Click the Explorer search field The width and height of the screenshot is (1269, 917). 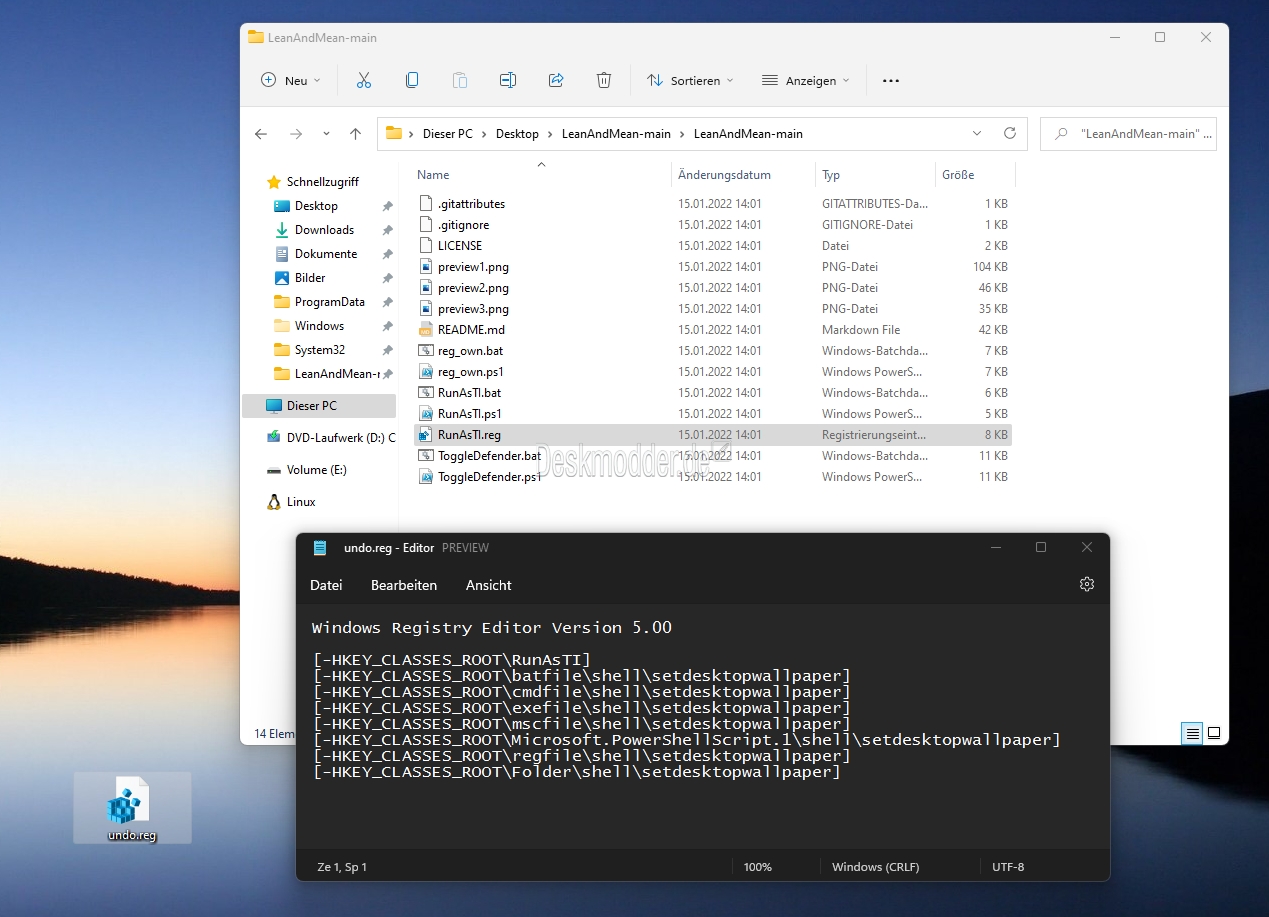[1128, 133]
